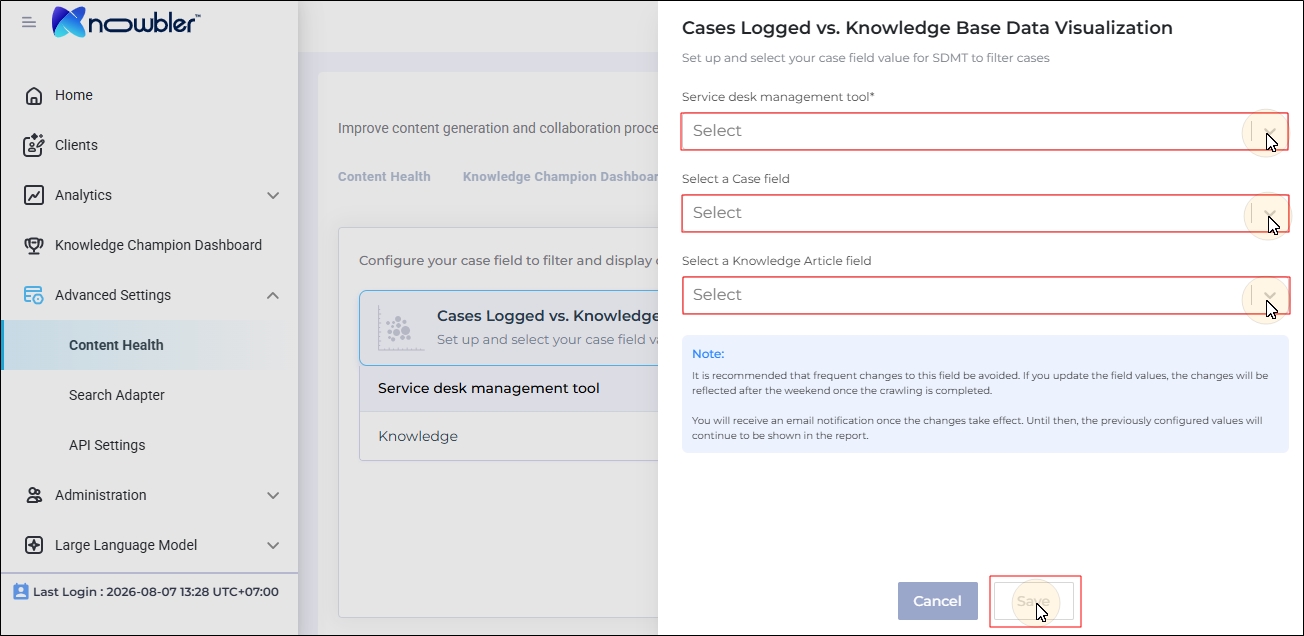1304x636 pixels.
Task: Collapse the Advanced Settings section chevron
Action: (273, 295)
